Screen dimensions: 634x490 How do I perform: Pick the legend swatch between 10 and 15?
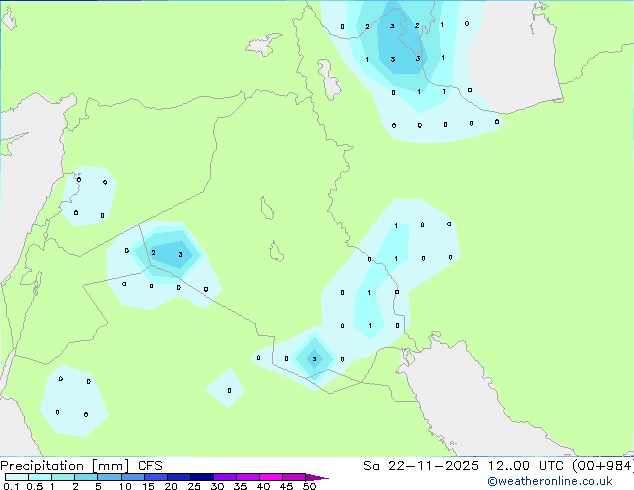[133, 477]
